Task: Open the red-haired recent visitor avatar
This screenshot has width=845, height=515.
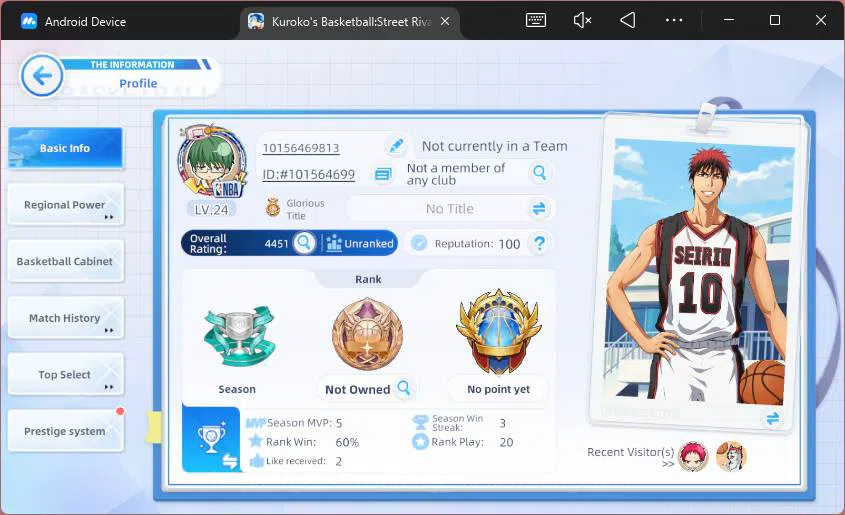Action: (692, 456)
